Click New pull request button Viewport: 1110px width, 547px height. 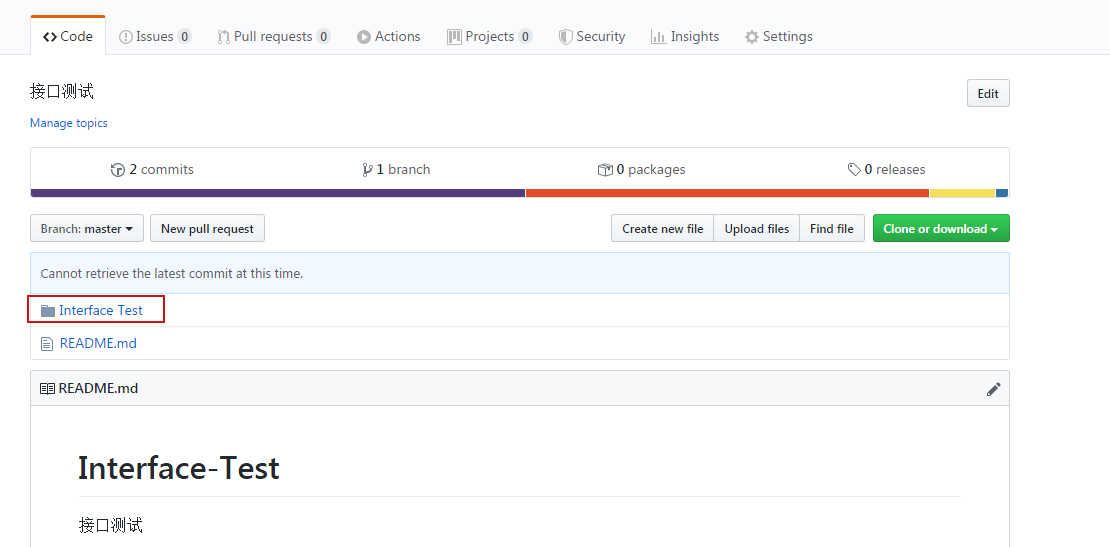pos(207,229)
